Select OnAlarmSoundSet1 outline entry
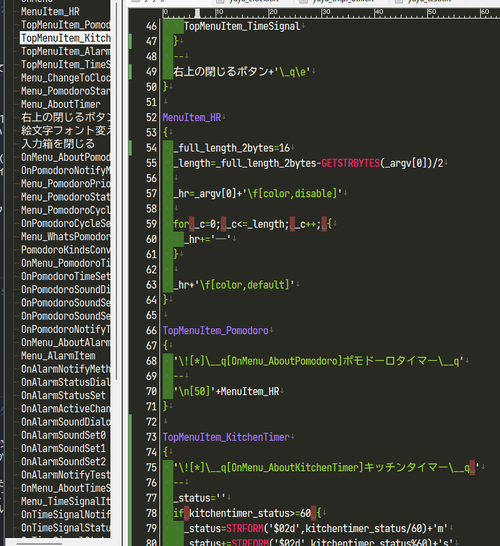 [x=63, y=448]
